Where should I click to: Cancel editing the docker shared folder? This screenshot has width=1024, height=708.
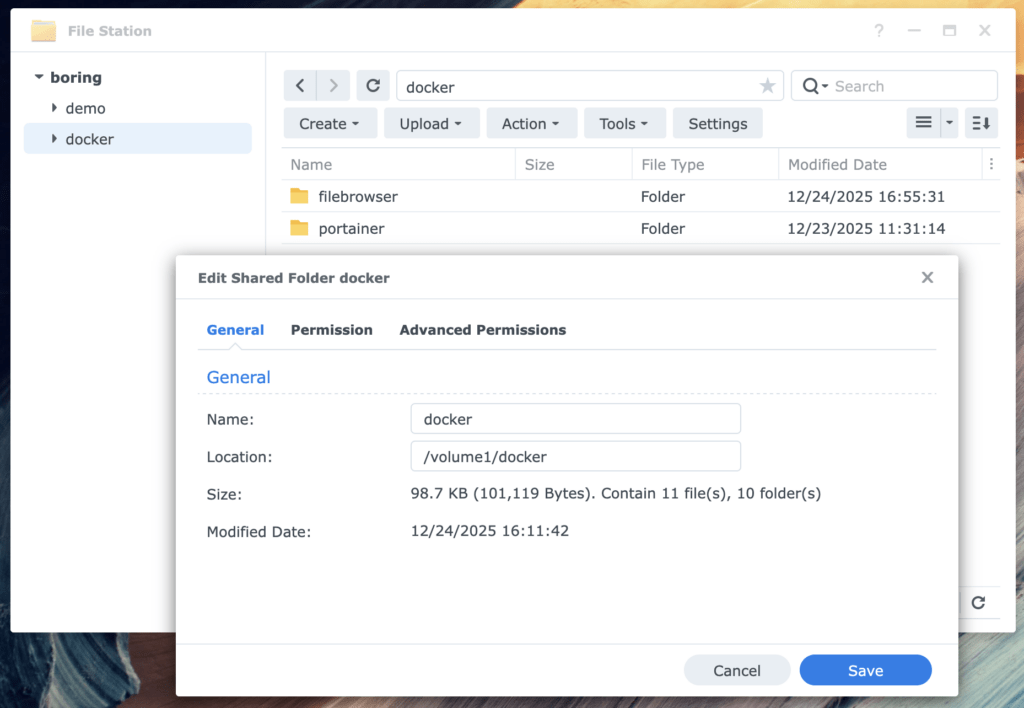pos(737,670)
